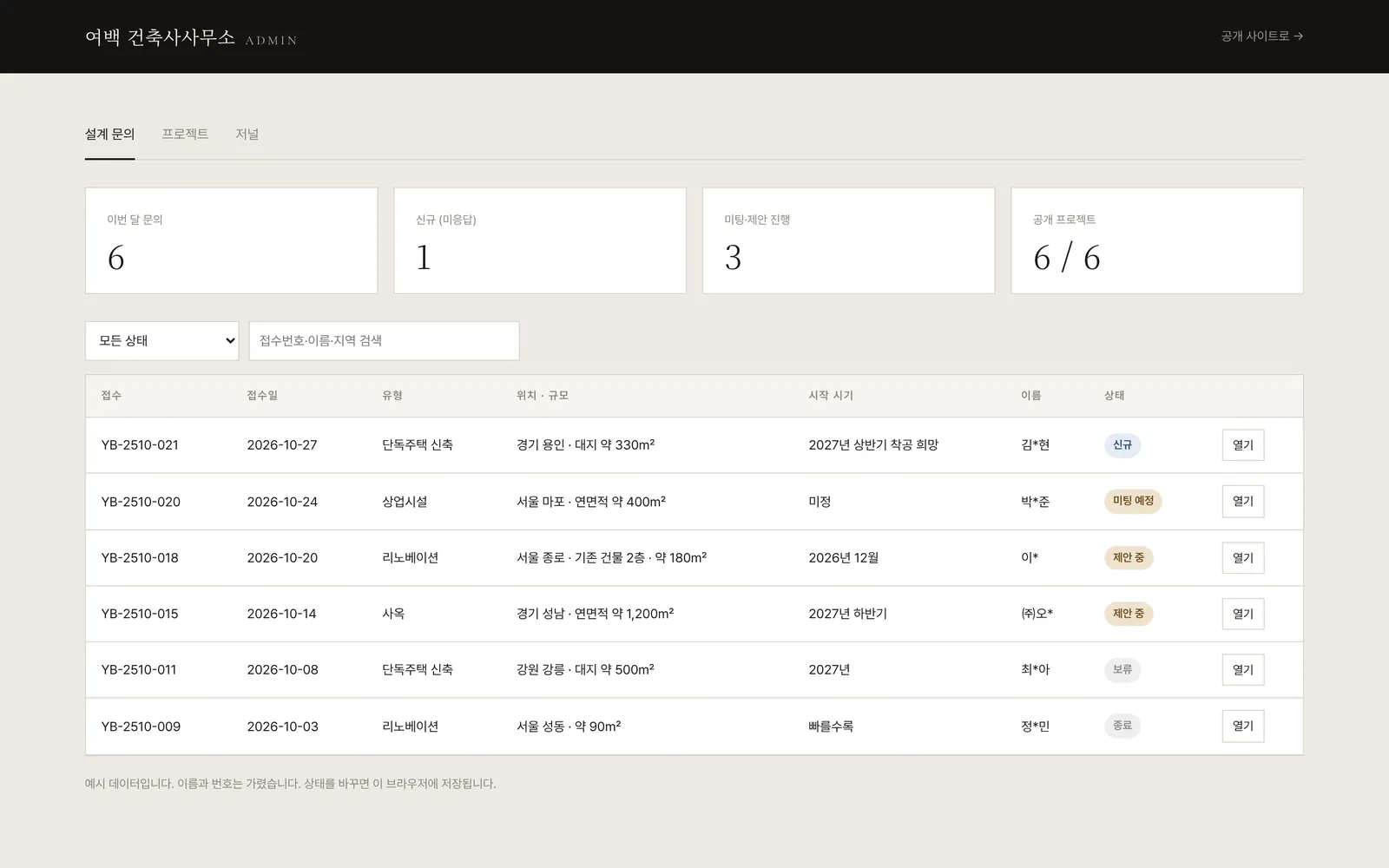Select start time 빠를수록 cell
This screenshot has height=868, width=1389.
(x=831, y=727)
